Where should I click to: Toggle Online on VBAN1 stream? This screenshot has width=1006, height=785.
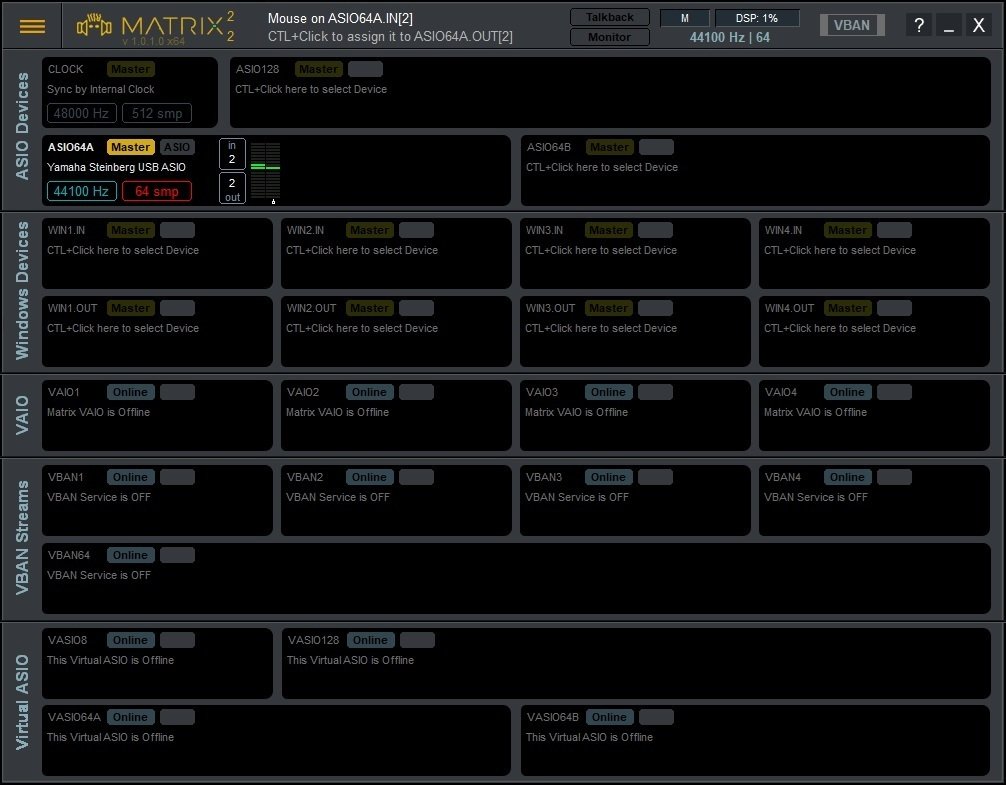(x=130, y=477)
